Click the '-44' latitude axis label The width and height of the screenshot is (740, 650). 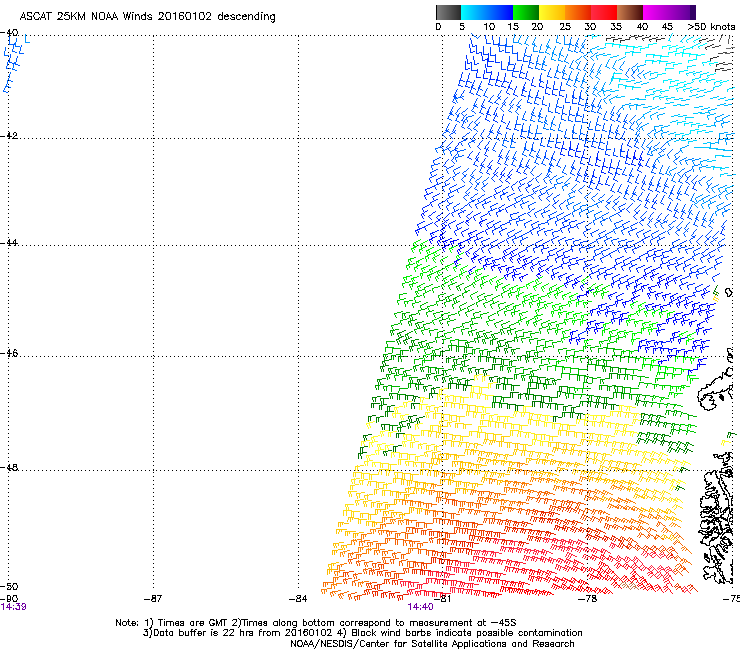tap(9, 243)
